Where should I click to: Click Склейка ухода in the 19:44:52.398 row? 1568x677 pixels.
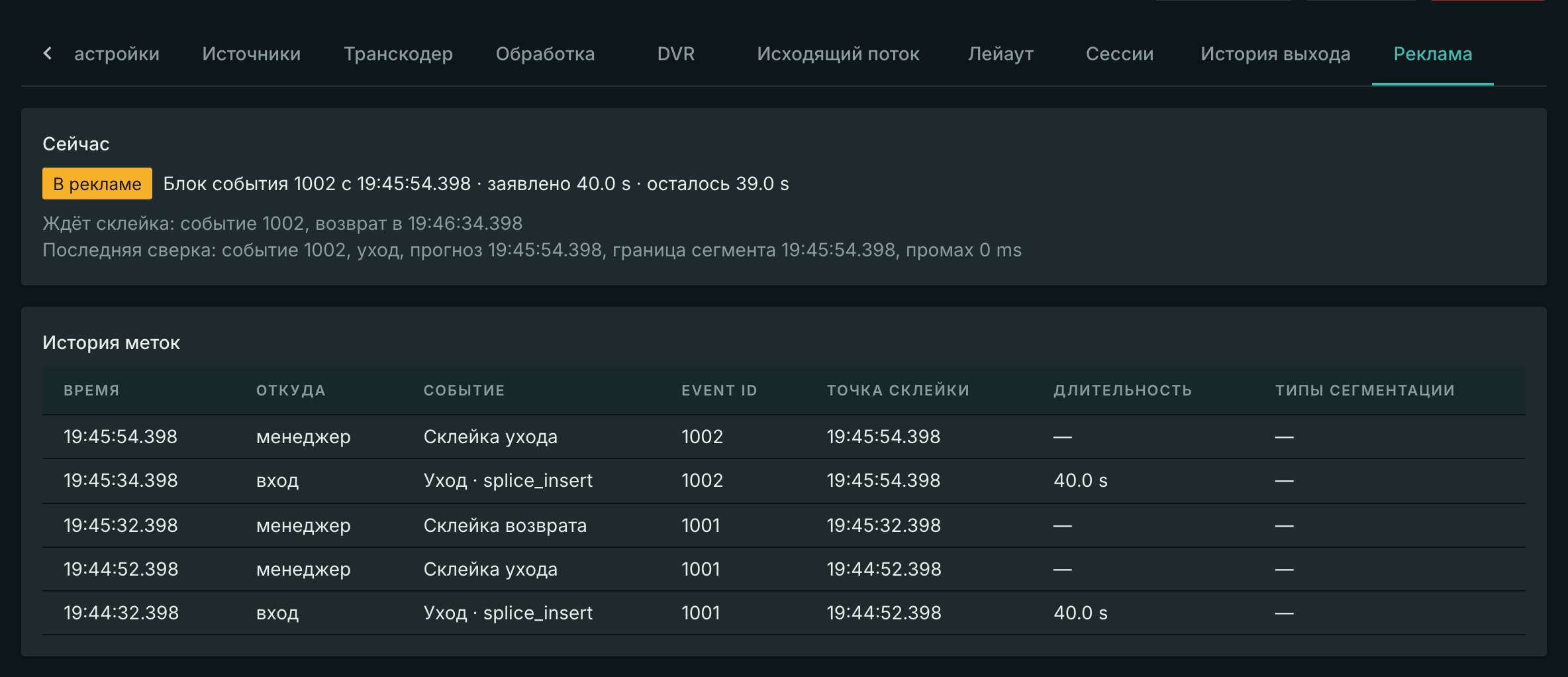click(x=490, y=569)
